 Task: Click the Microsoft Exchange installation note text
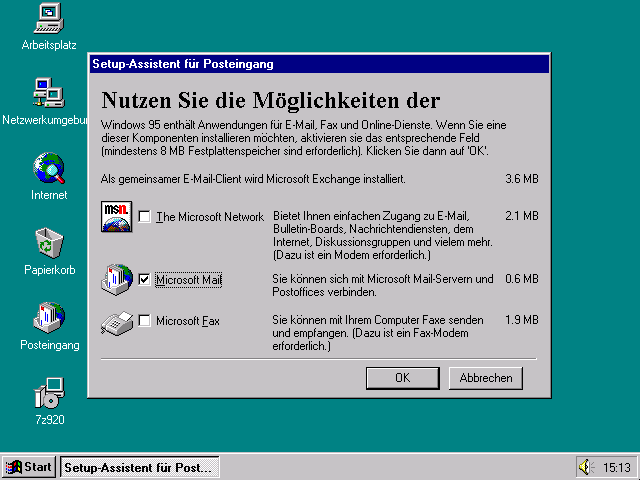tap(253, 179)
